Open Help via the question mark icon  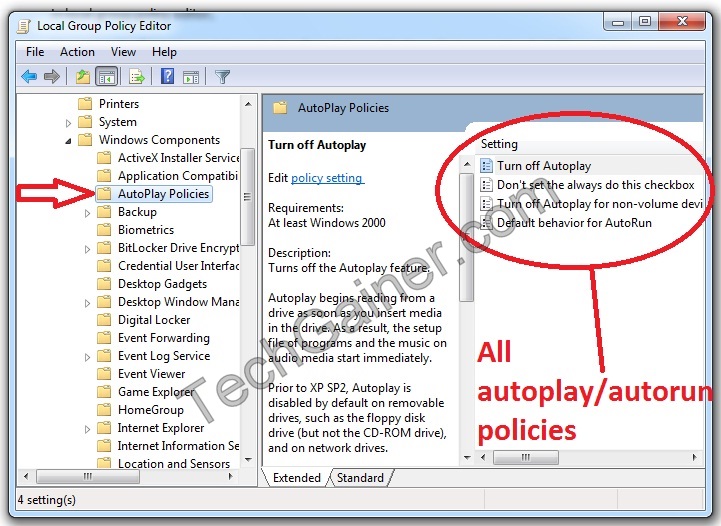[168, 76]
